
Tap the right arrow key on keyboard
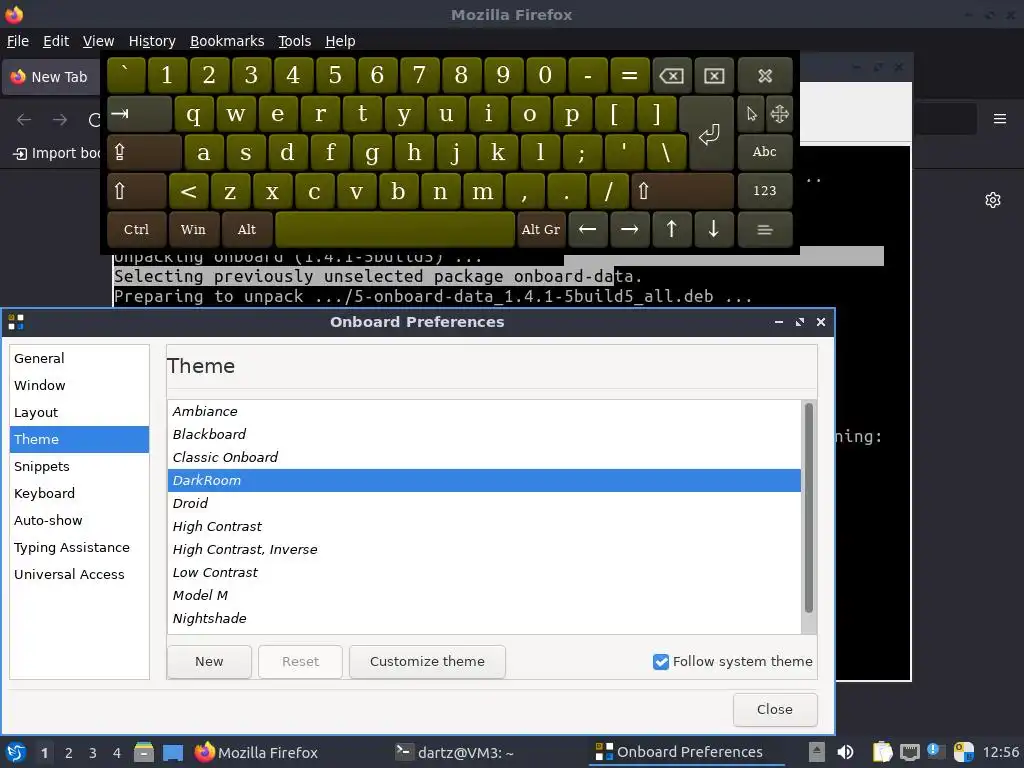pos(630,230)
